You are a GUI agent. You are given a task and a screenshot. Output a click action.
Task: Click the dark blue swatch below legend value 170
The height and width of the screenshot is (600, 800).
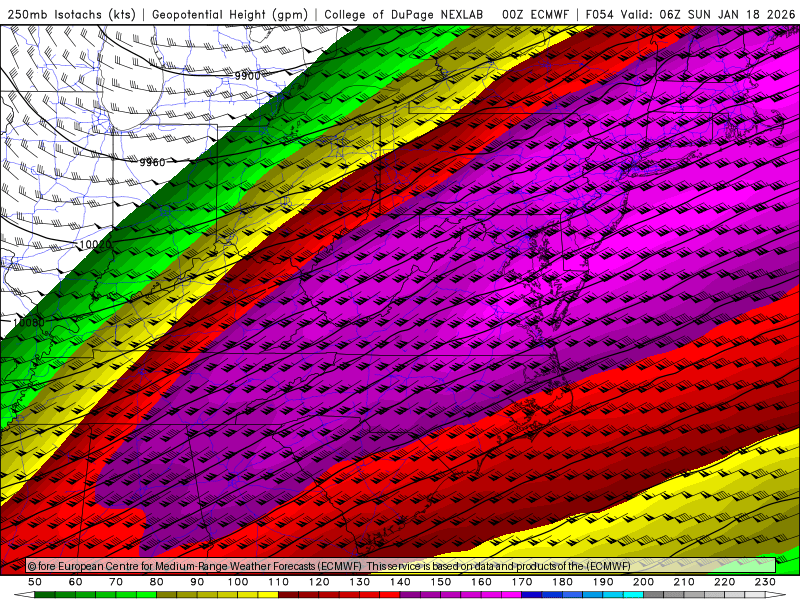click(x=532, y=594)
